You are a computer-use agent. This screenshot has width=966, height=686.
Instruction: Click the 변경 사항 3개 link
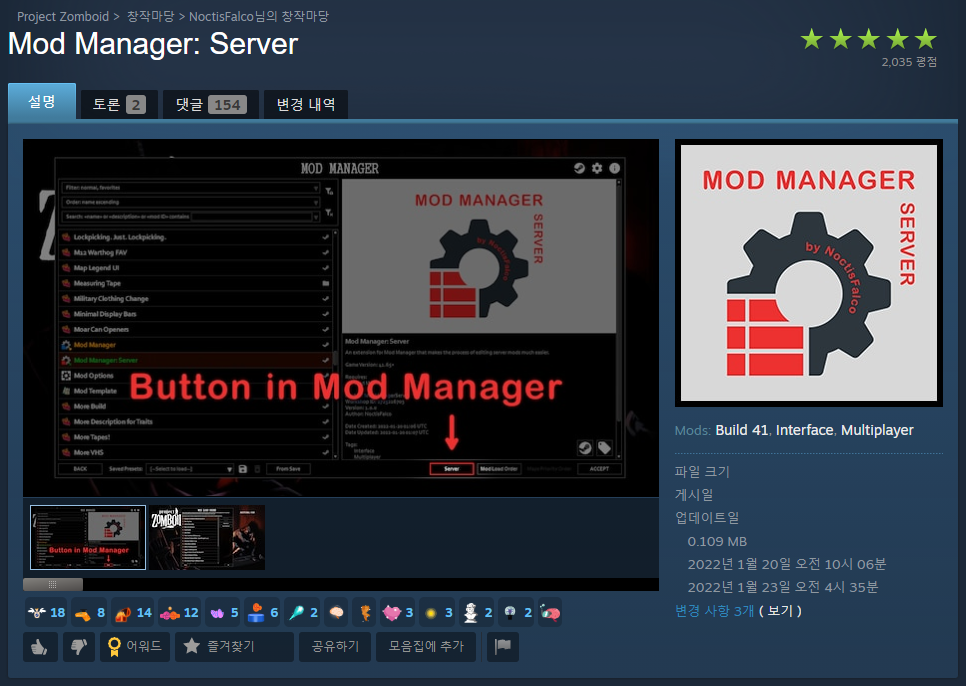point(715,611)
